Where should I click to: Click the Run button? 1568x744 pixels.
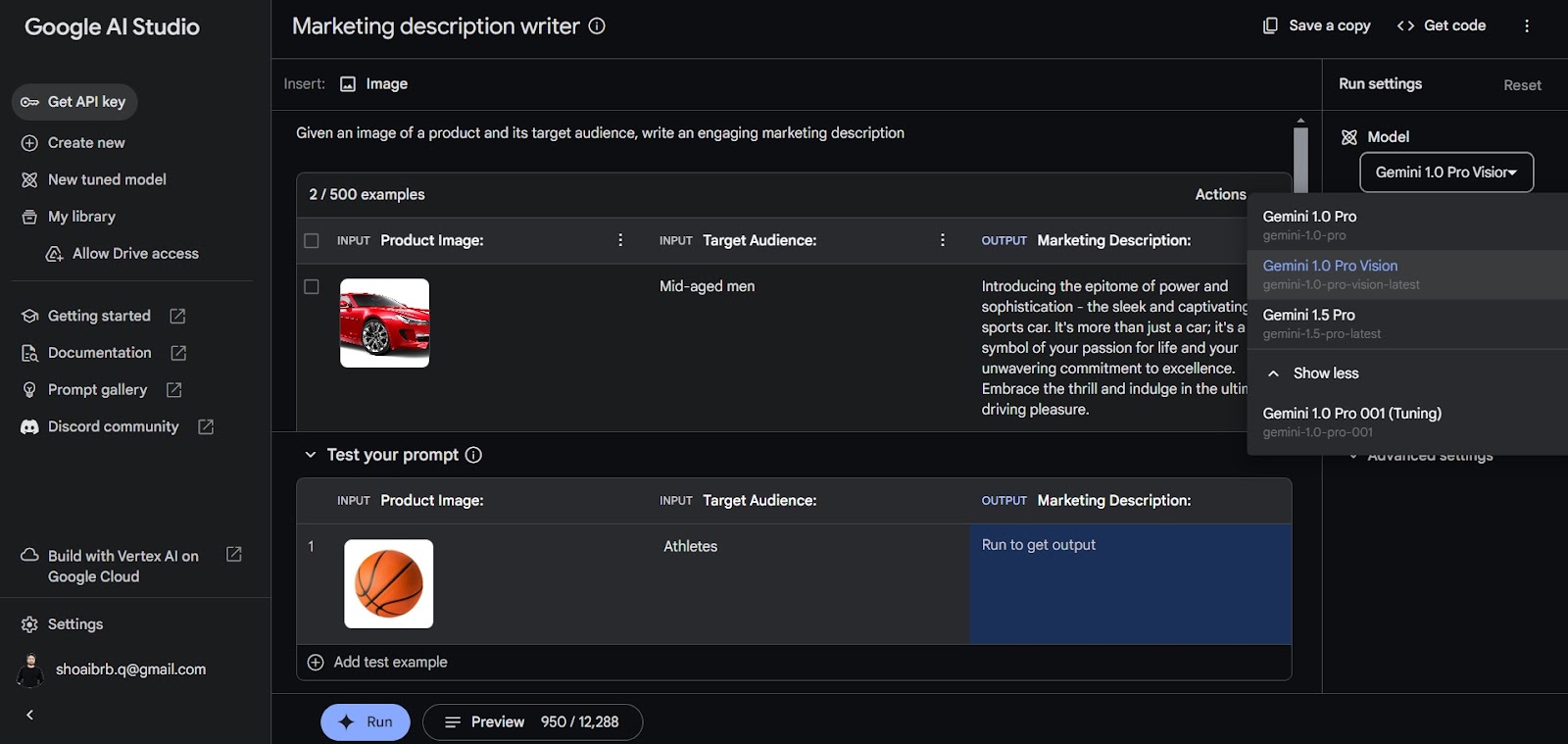366,722
